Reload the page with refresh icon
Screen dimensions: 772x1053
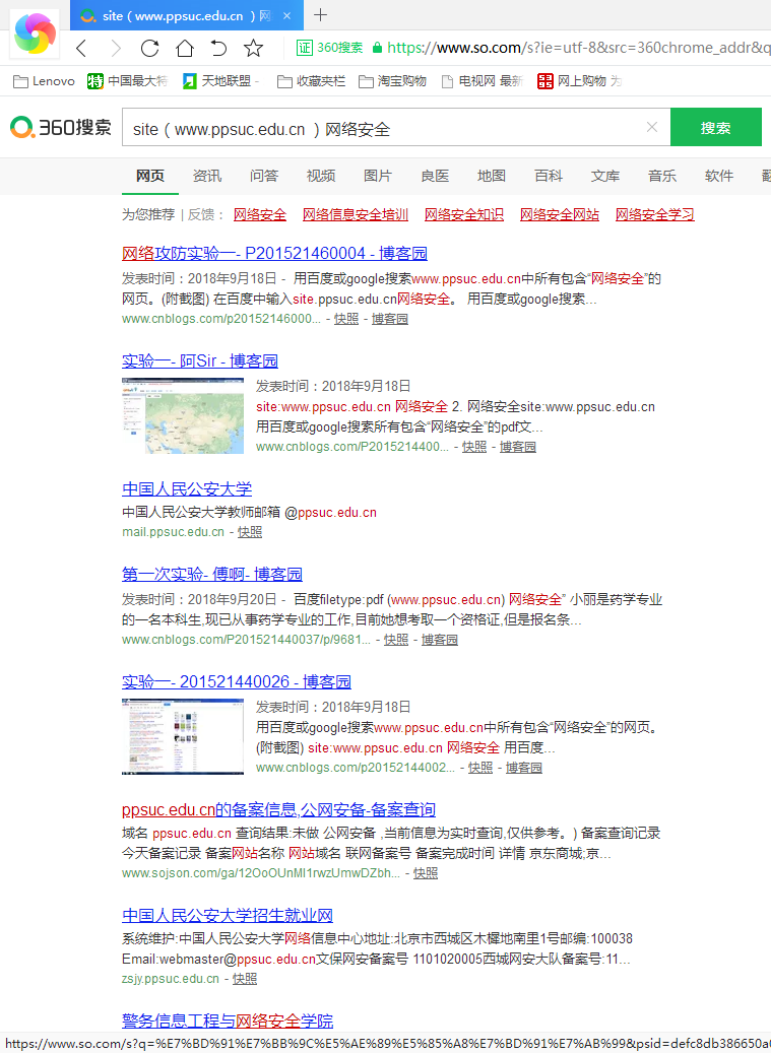click(x=150, y=48)
